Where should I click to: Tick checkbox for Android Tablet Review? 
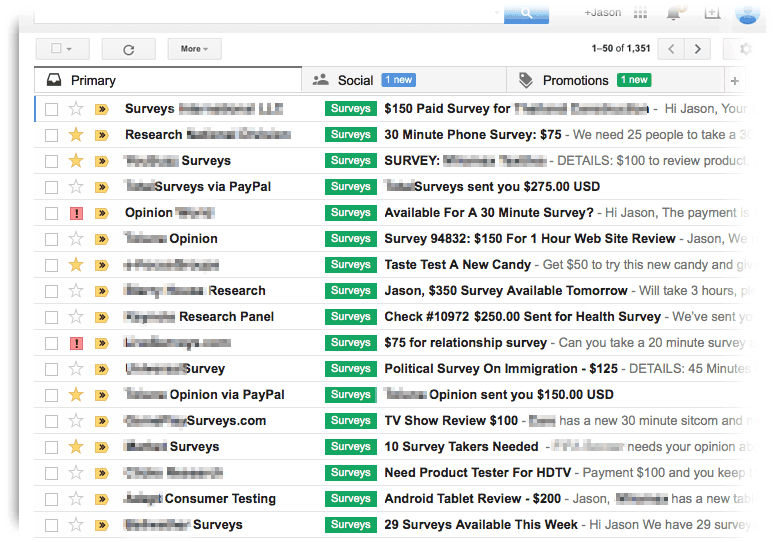tap(51, 499)
